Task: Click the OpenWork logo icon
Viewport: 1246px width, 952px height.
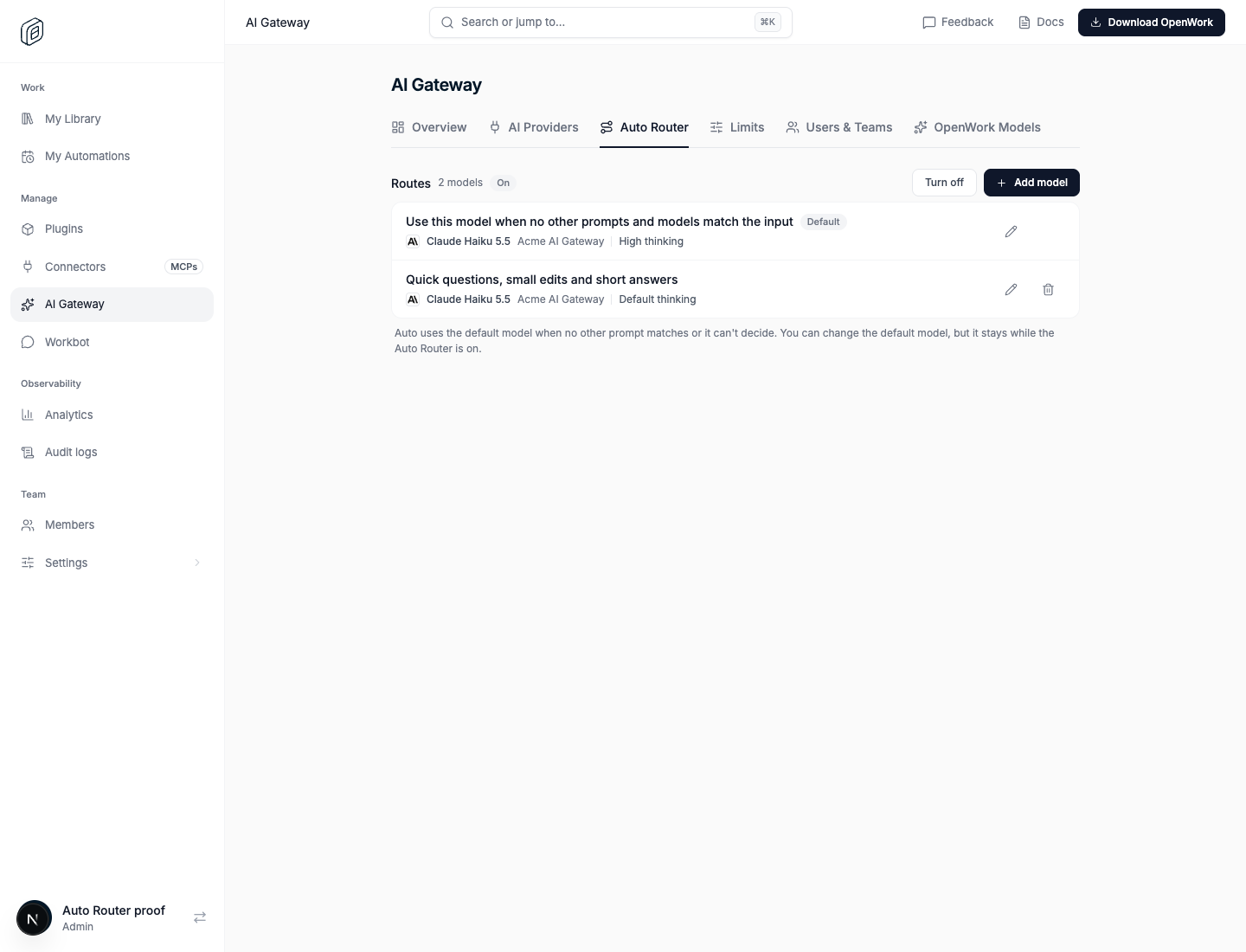Action: [32, 31]
